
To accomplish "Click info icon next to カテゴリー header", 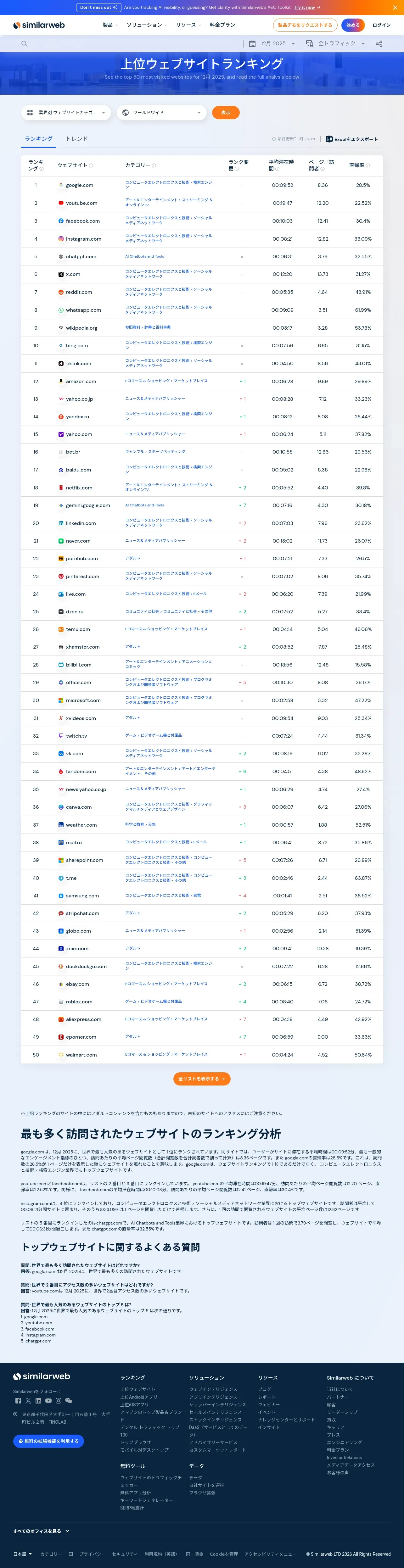I will [x=154, y=165].
